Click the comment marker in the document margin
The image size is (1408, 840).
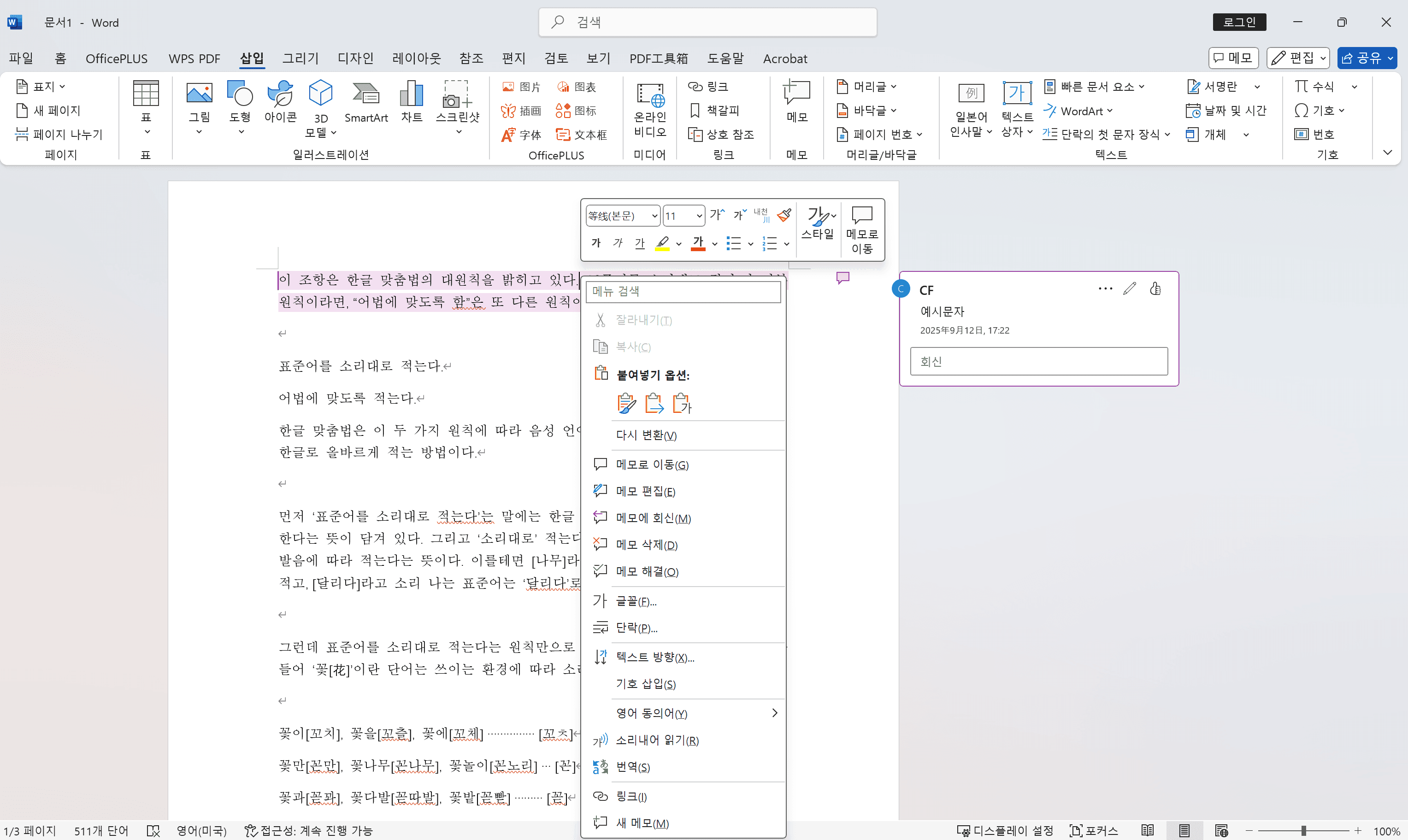tap(842, 277)
